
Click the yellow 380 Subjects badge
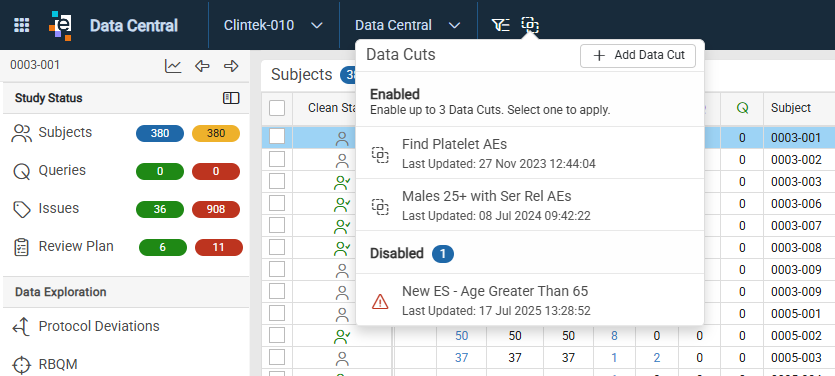click(x=216, y=134)
